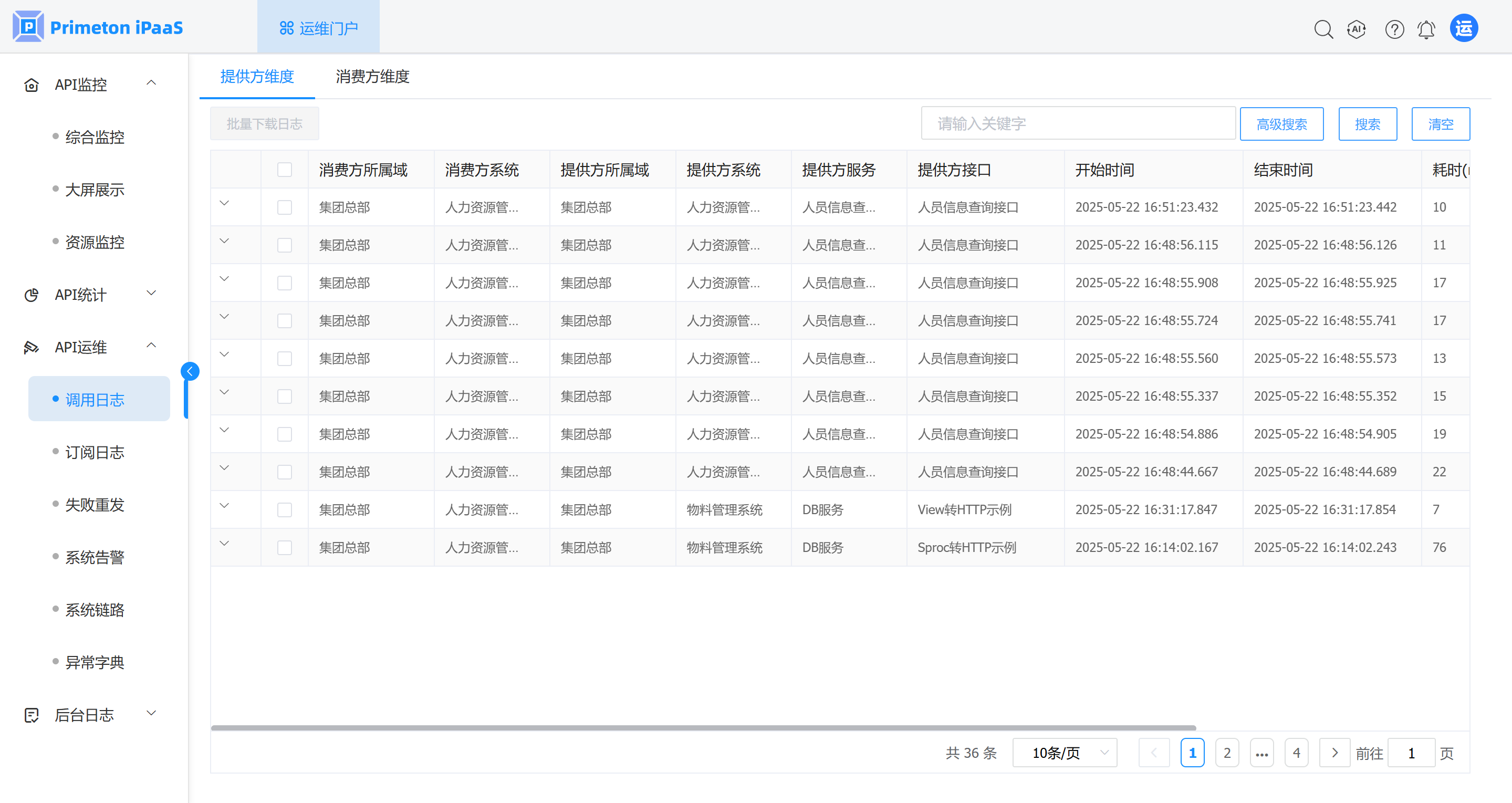Open the notifications bell icon

coord(1426,29)
